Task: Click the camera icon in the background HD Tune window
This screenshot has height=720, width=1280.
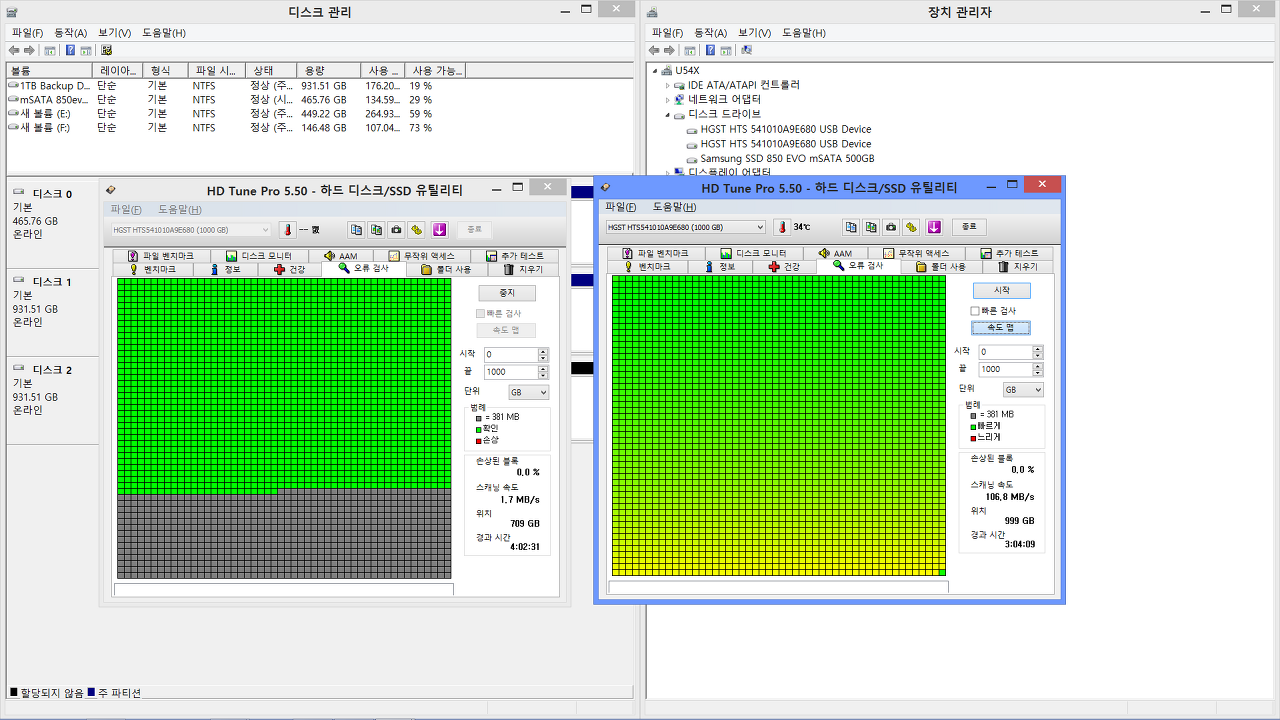Action: tap(396, 229)
